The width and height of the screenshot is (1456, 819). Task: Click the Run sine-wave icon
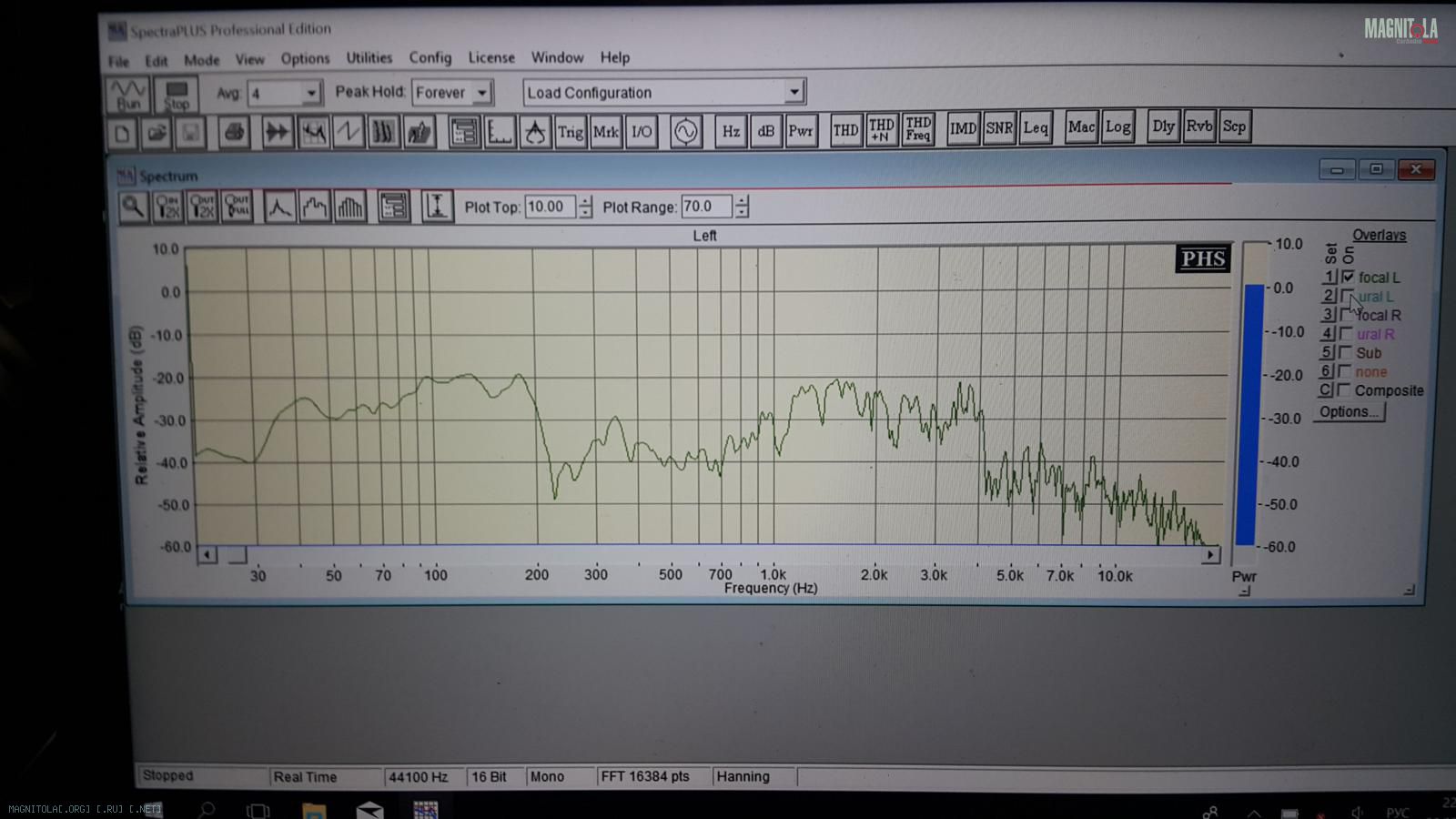128,94
